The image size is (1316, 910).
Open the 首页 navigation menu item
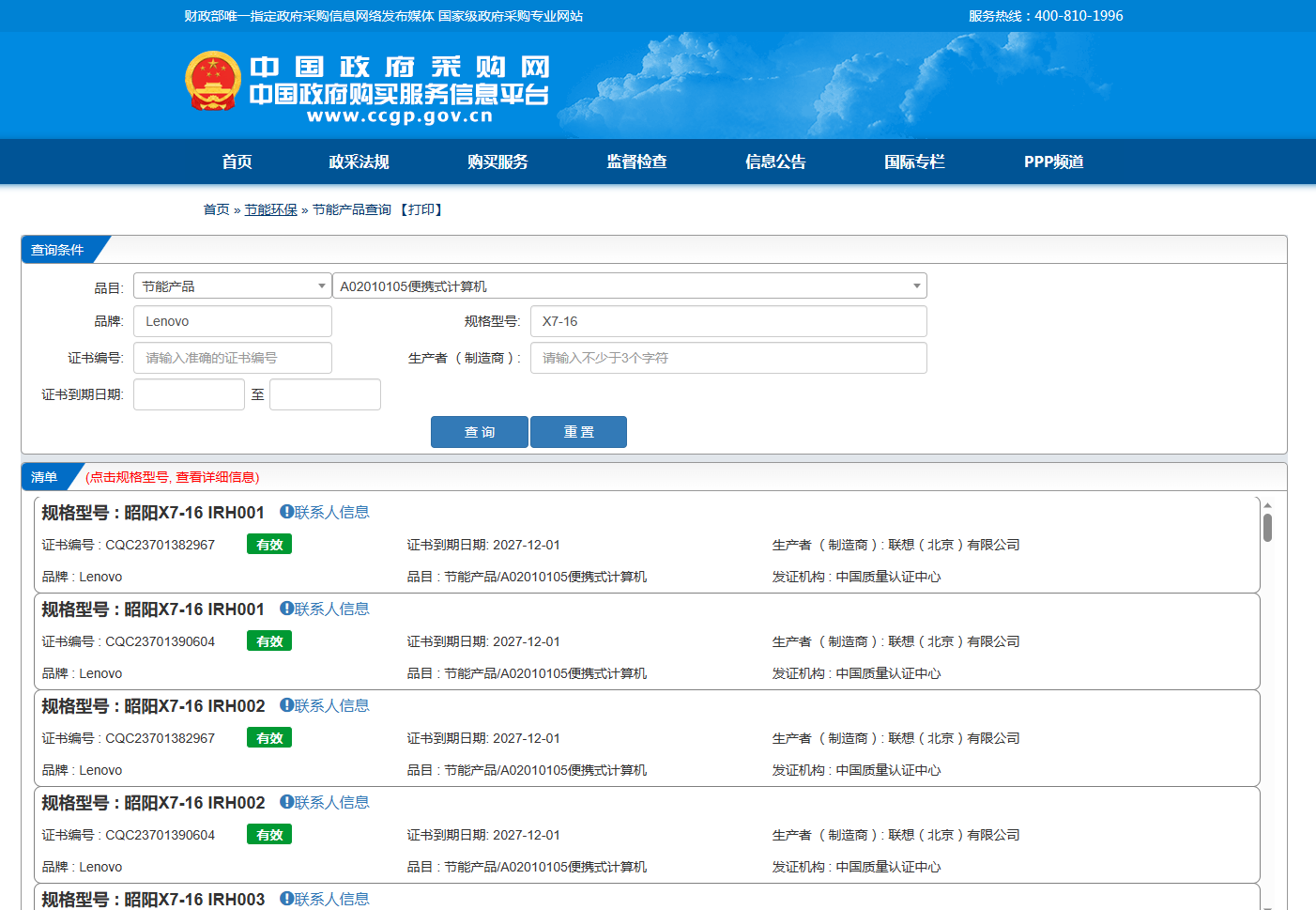(237, 162)
